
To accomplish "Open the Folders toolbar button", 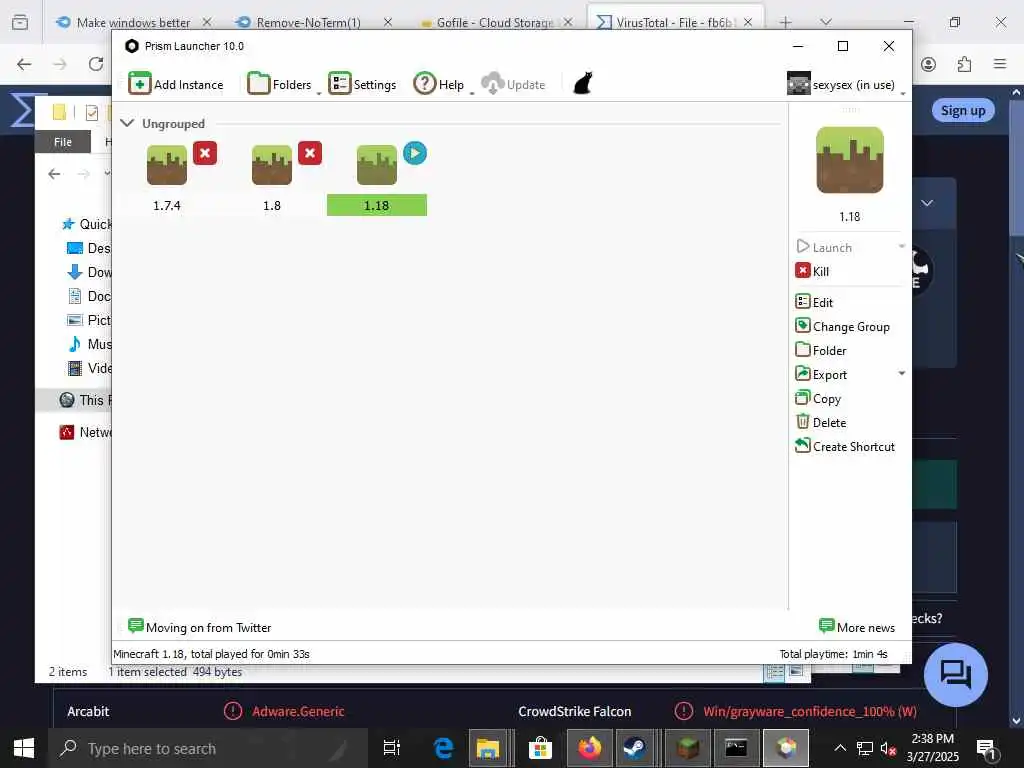I will tap(280, 84).
